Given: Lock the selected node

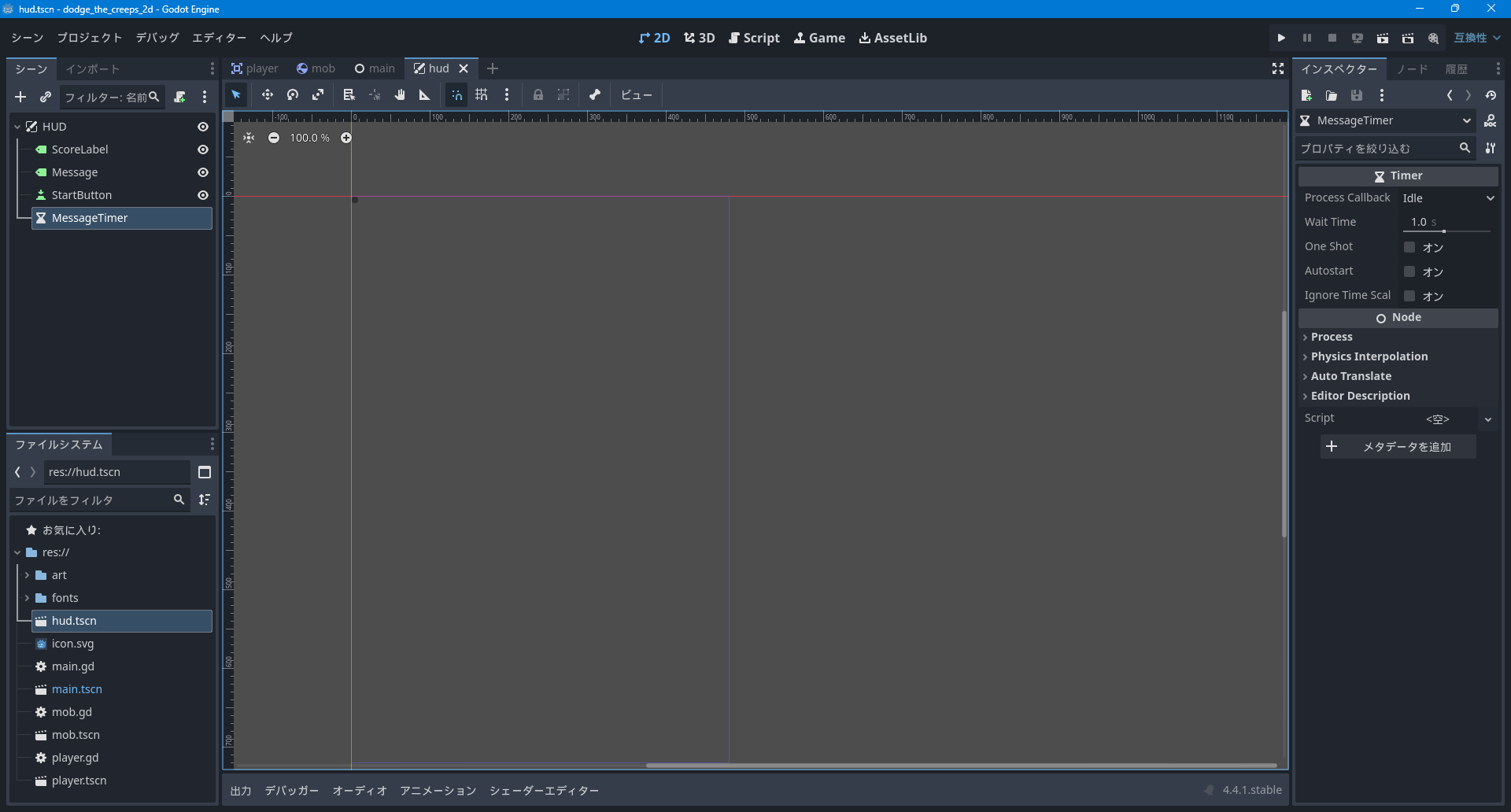Looking at the screenshot, I should click(x=538, y=95).
